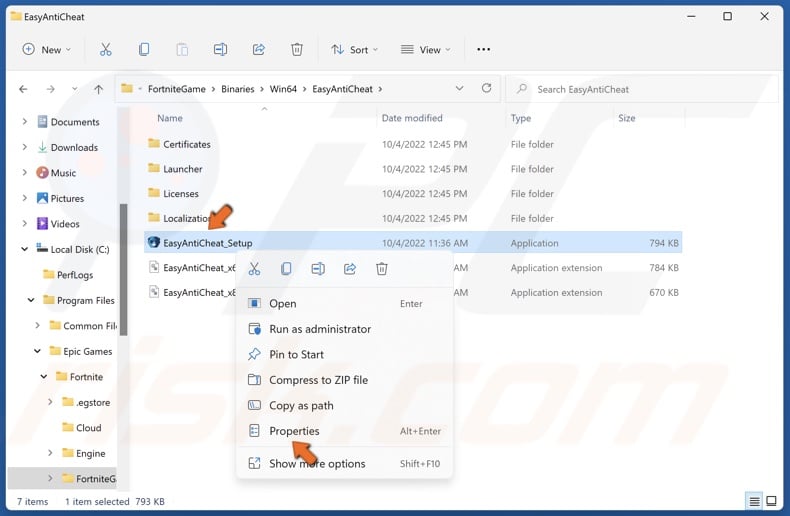The image size is (790, 516).
Task: Go forward with the right arrow button
Action: tap(50, 89)
